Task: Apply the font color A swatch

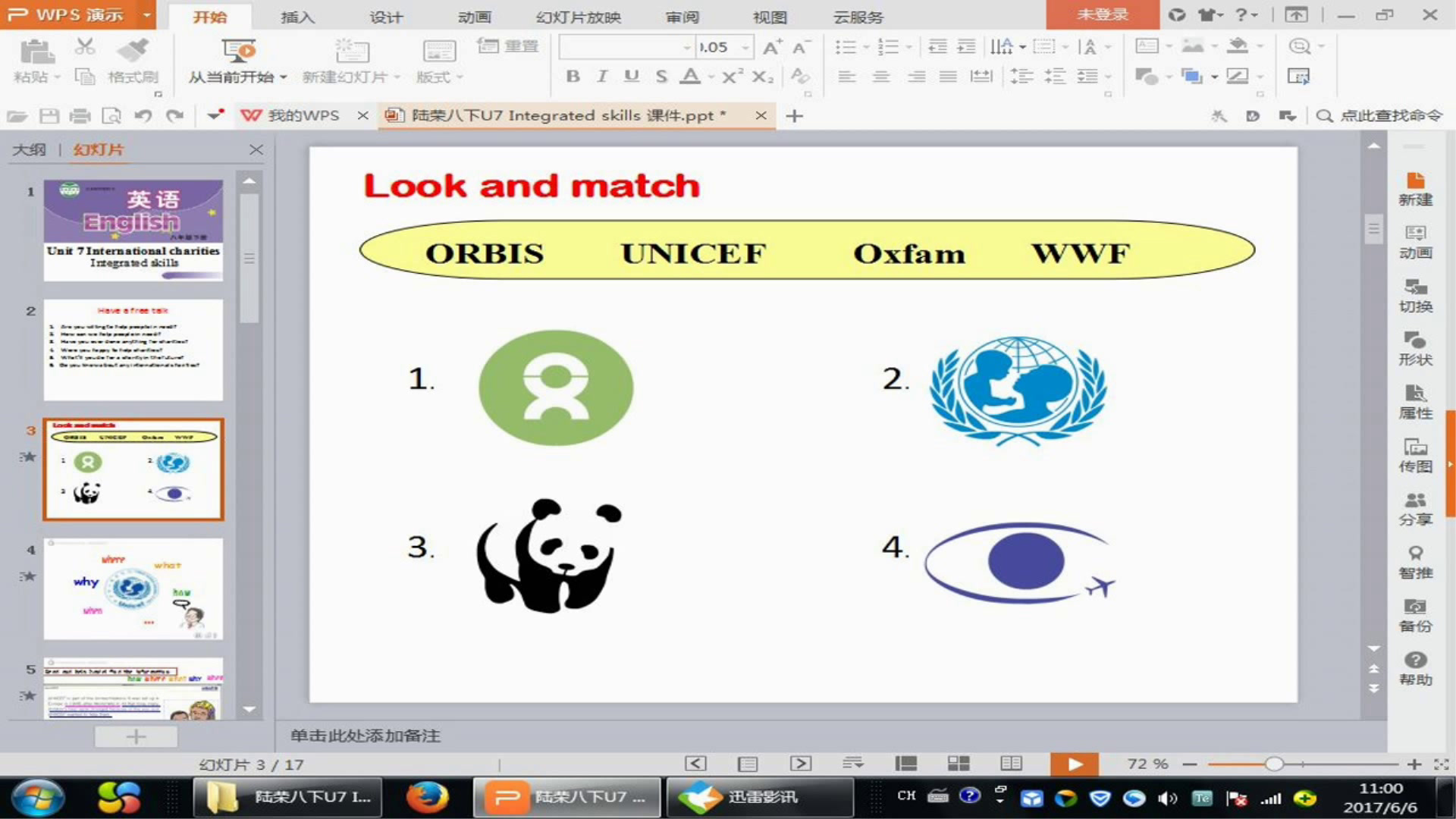Action: click(x=690, y=76)
